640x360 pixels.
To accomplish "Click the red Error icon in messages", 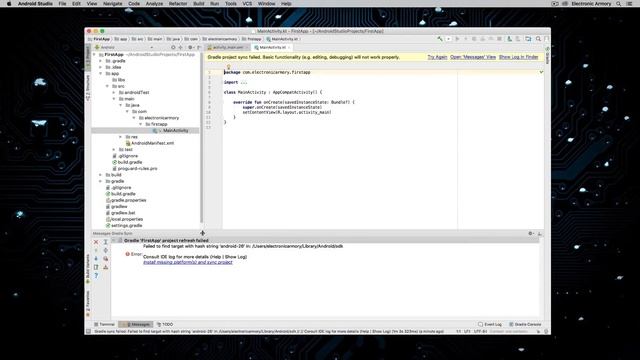I will pos(127,254).
